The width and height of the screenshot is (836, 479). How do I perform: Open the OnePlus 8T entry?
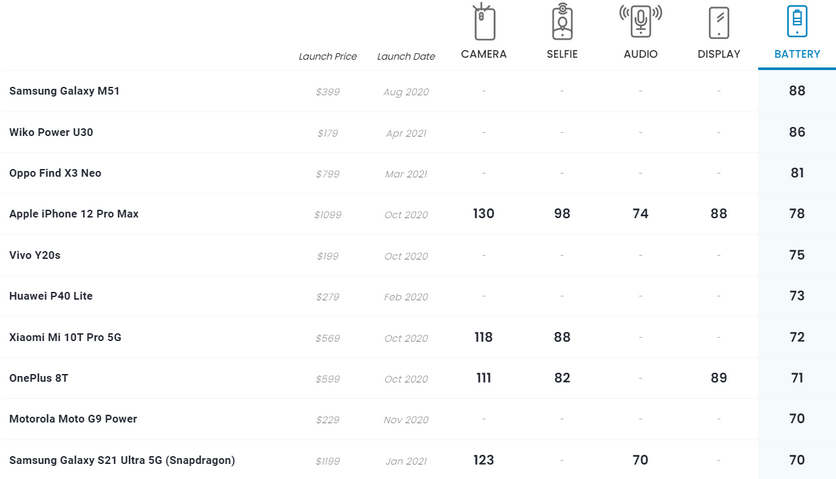(x=39, y=378)
